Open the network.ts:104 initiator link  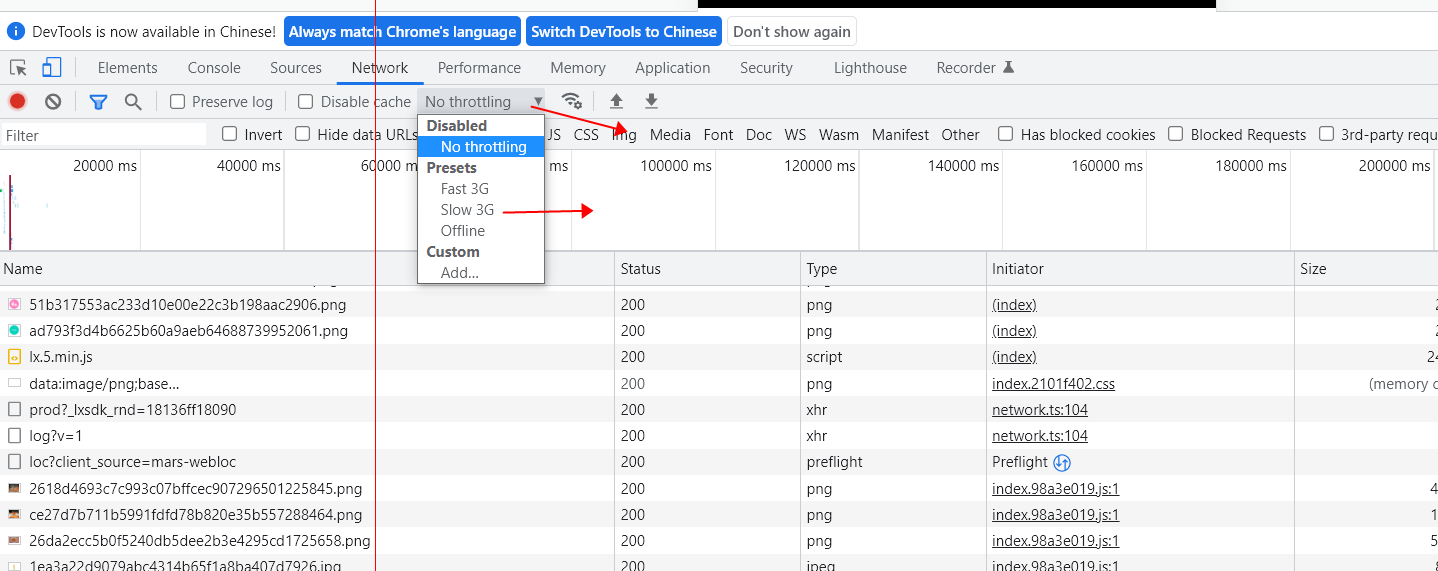coord(1040,409)
